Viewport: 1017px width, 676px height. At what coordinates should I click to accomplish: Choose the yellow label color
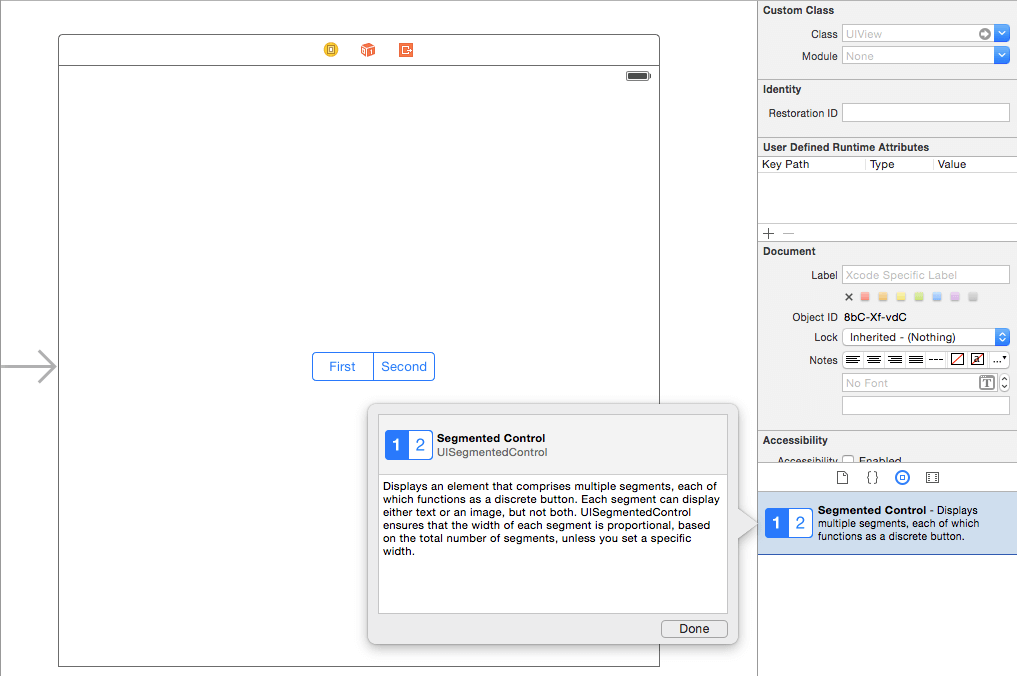click(x=901, y=297)
